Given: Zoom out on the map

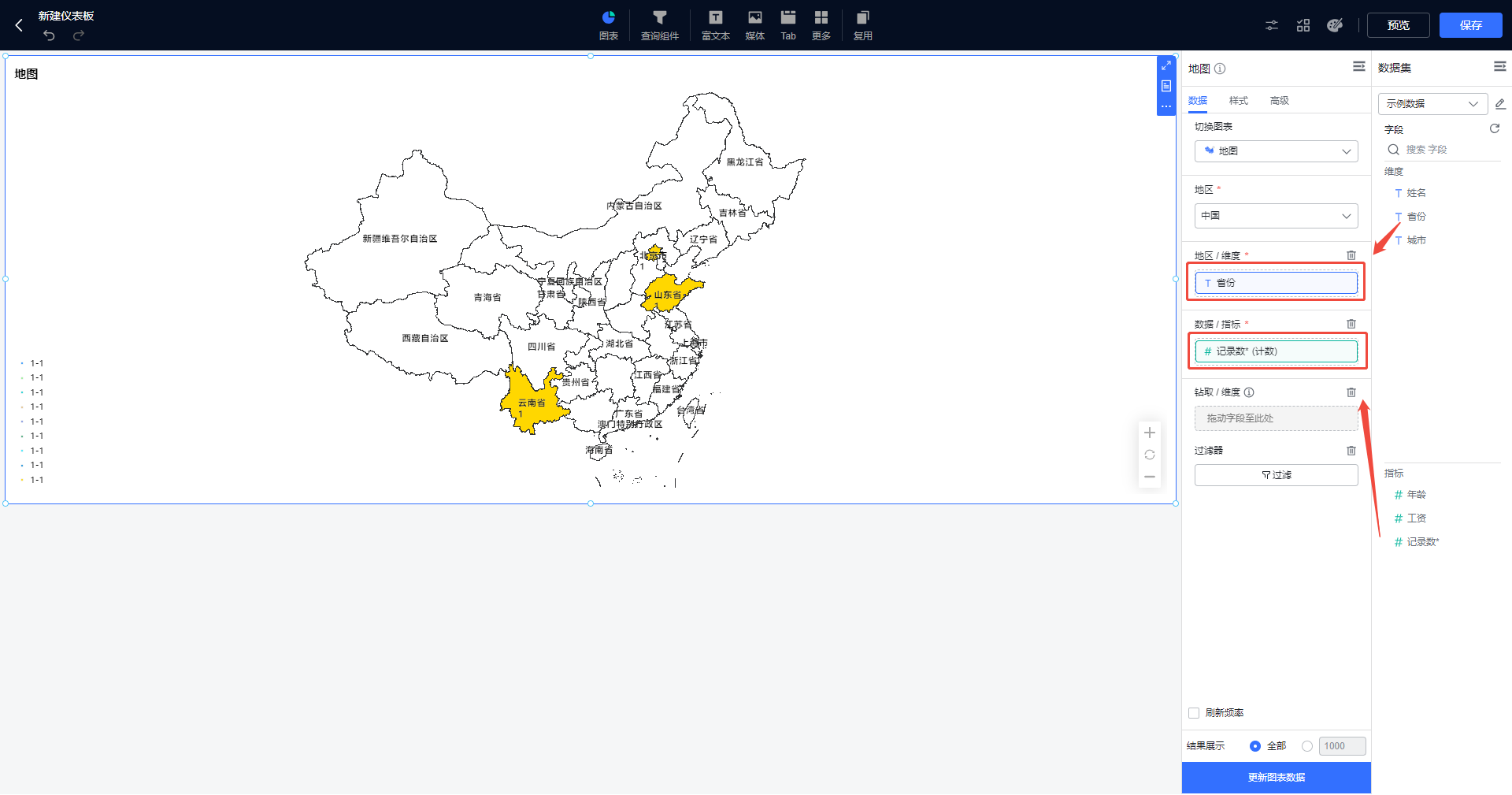Looking at the screenshot, I should pos(1150,477).
